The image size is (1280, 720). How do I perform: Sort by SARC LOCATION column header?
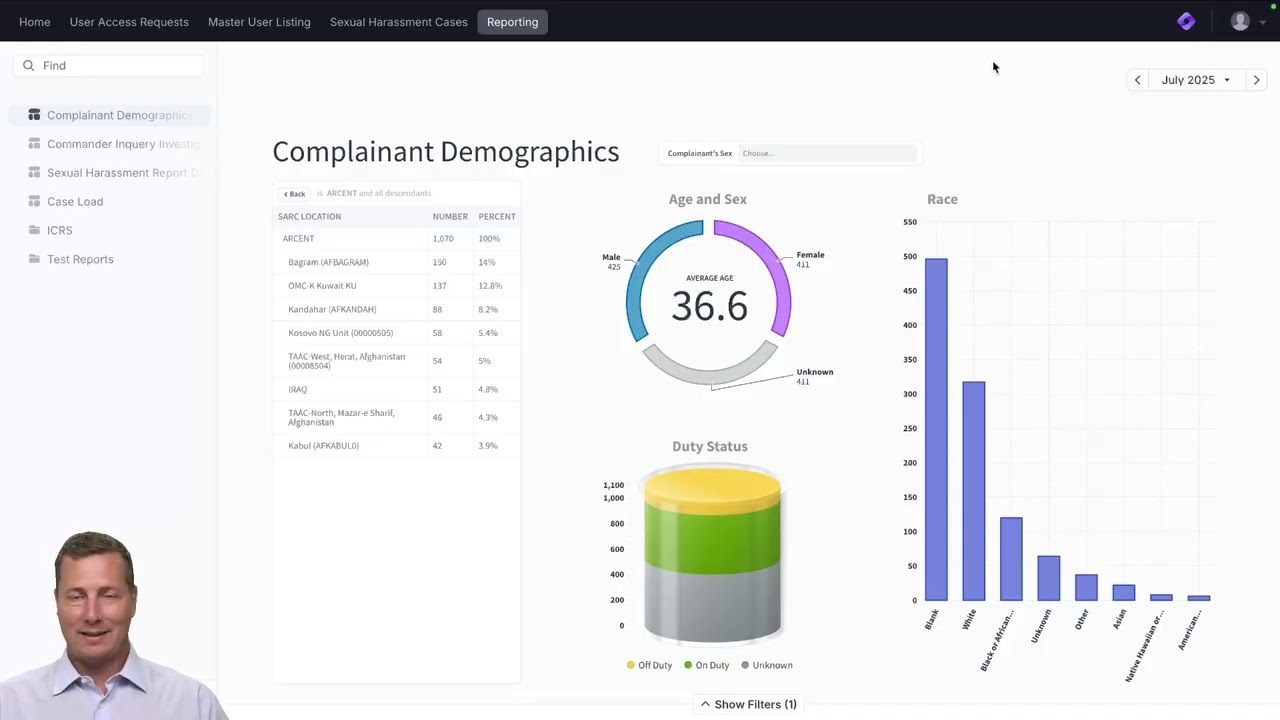309,216
